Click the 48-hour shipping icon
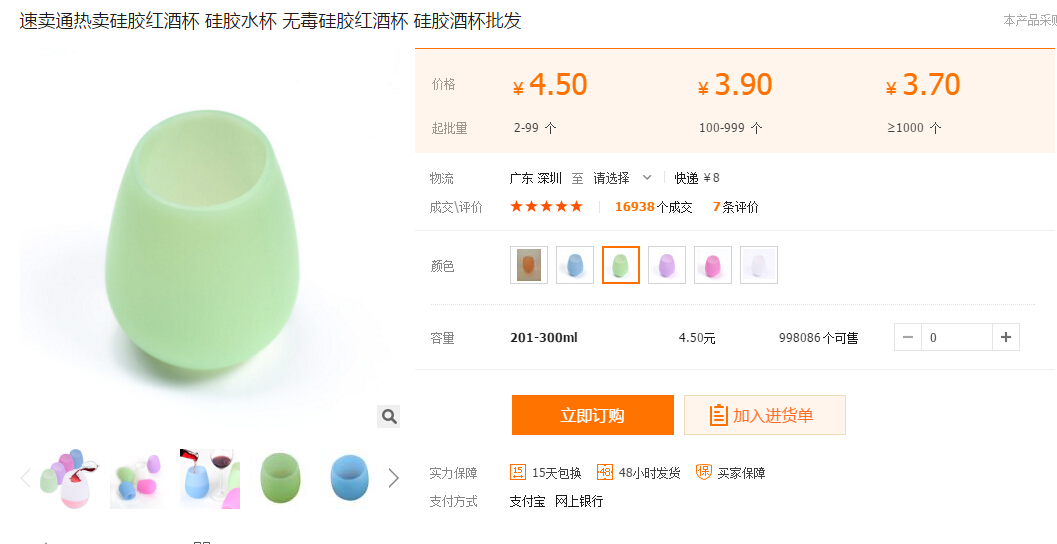 click(x=605, y=472)
